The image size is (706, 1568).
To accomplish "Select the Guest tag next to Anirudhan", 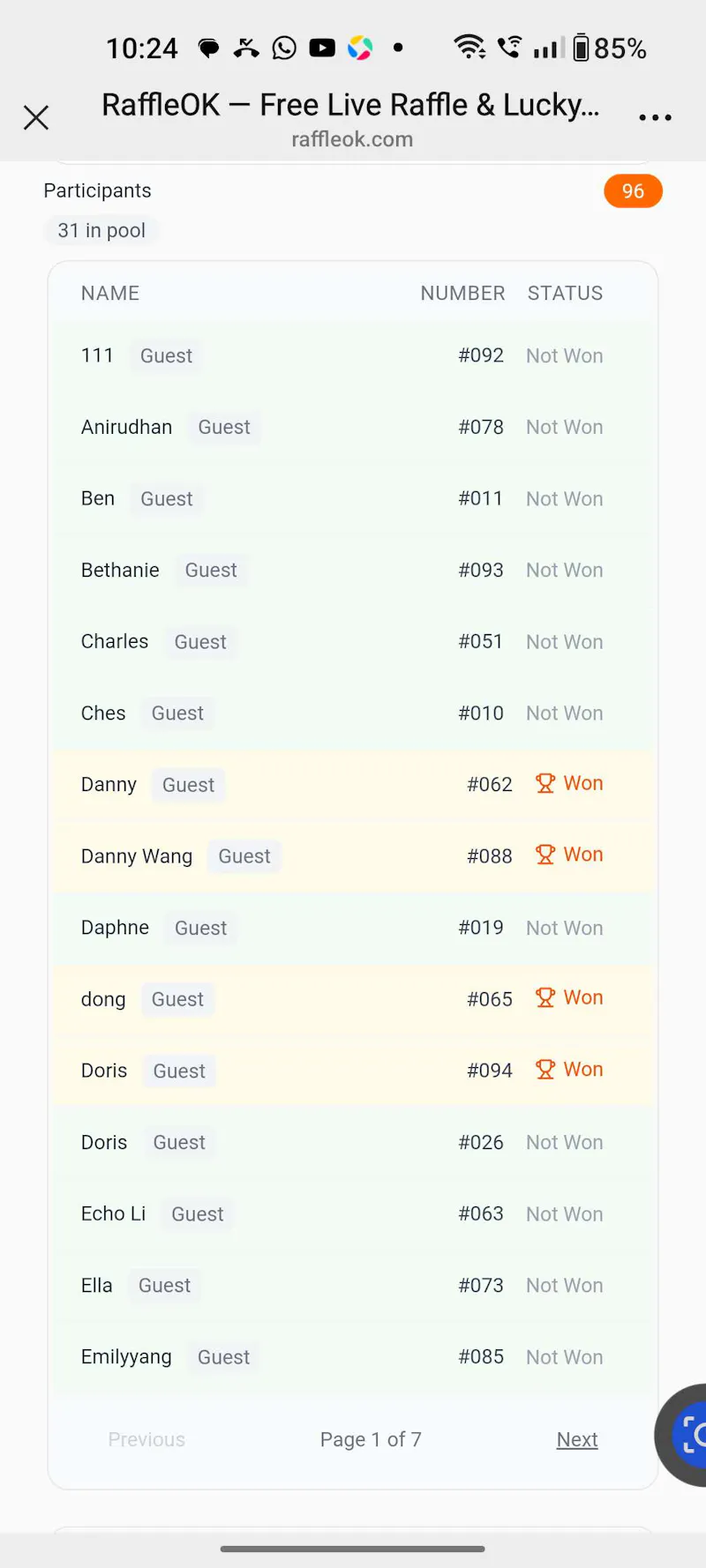I will pyautogui.click(x=224, y=427).
